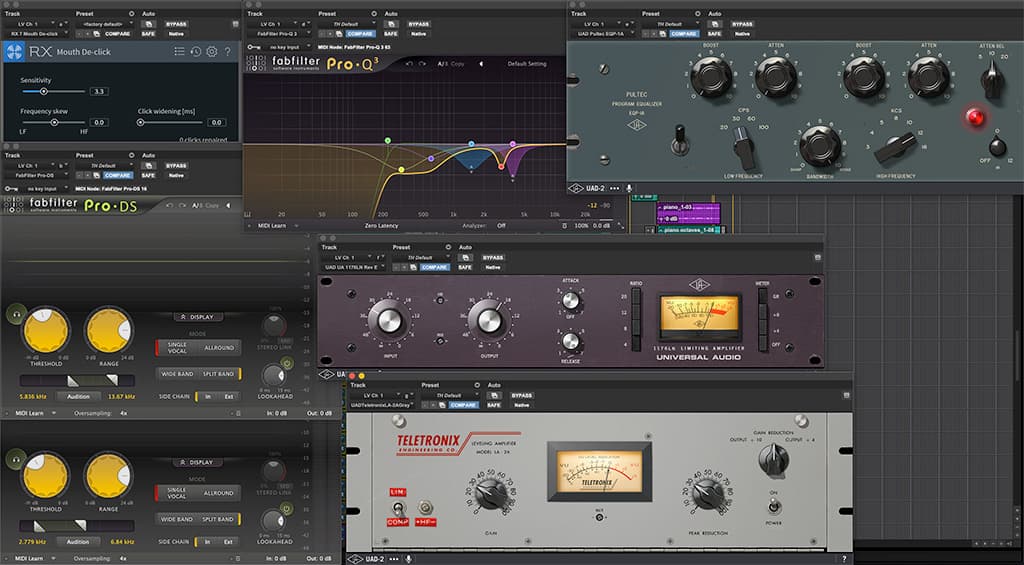This screenshot has height=565, width=1024.
Task: Click the Click widening slider handle
Action: (x=140, y=122)
